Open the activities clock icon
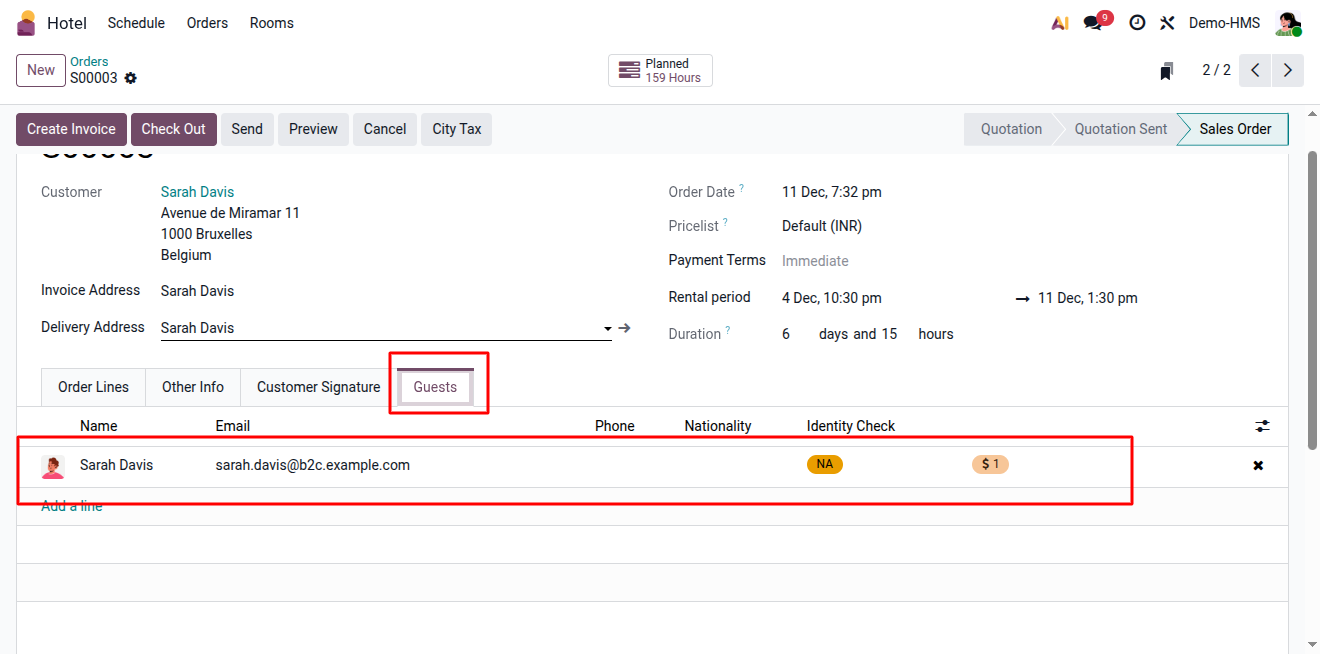1320x654 pixels. pos(1137,23)
